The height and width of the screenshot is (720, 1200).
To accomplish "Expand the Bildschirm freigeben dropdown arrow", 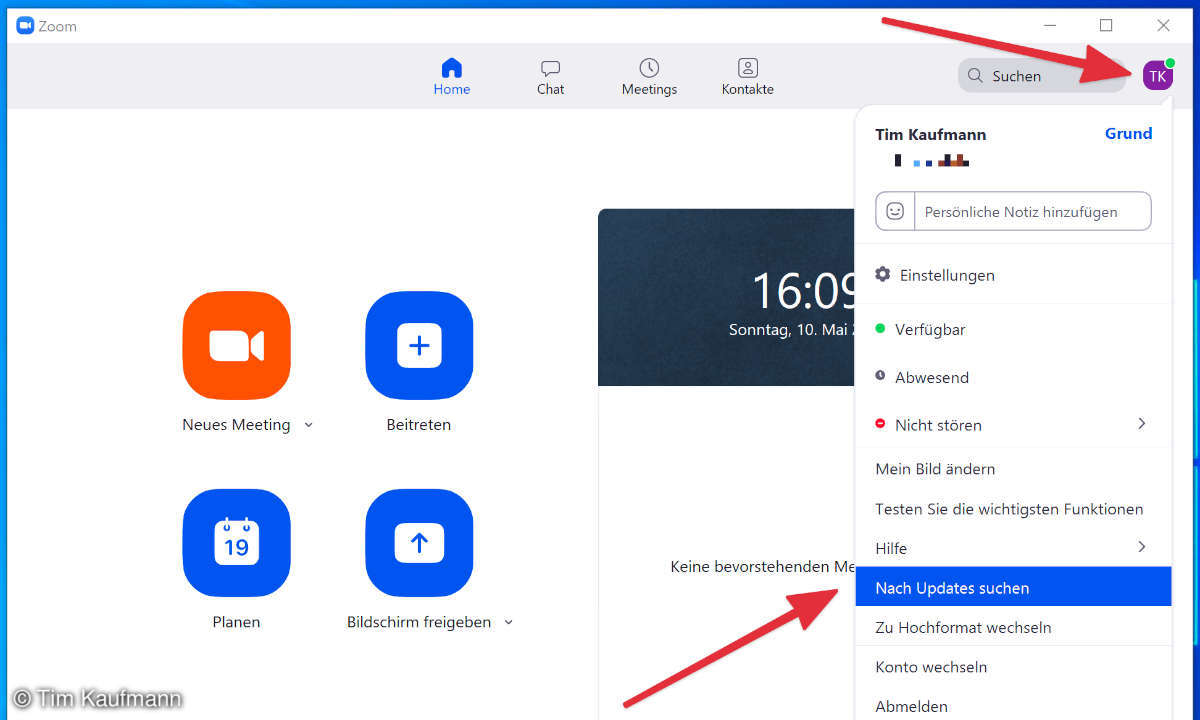I will (x=508, y=622).
